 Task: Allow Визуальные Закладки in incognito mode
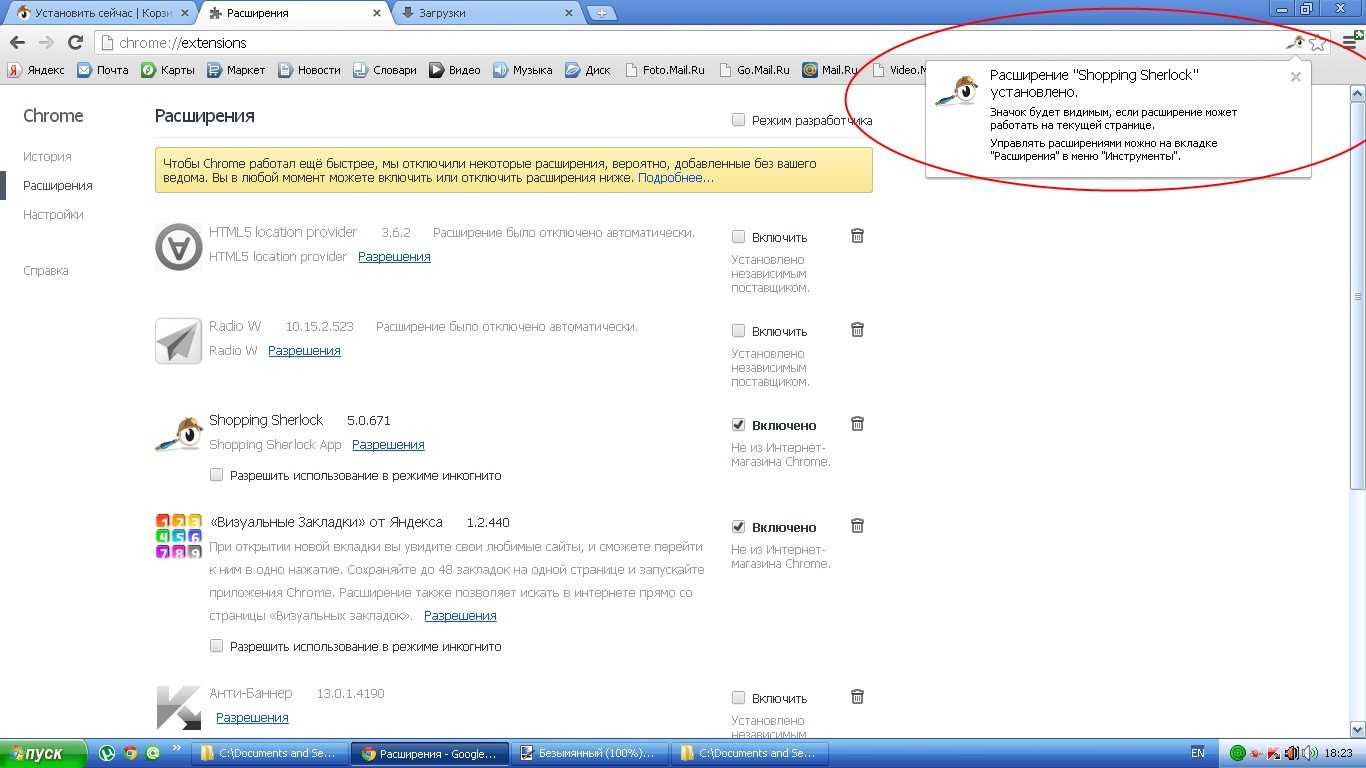tap(216, 646)
